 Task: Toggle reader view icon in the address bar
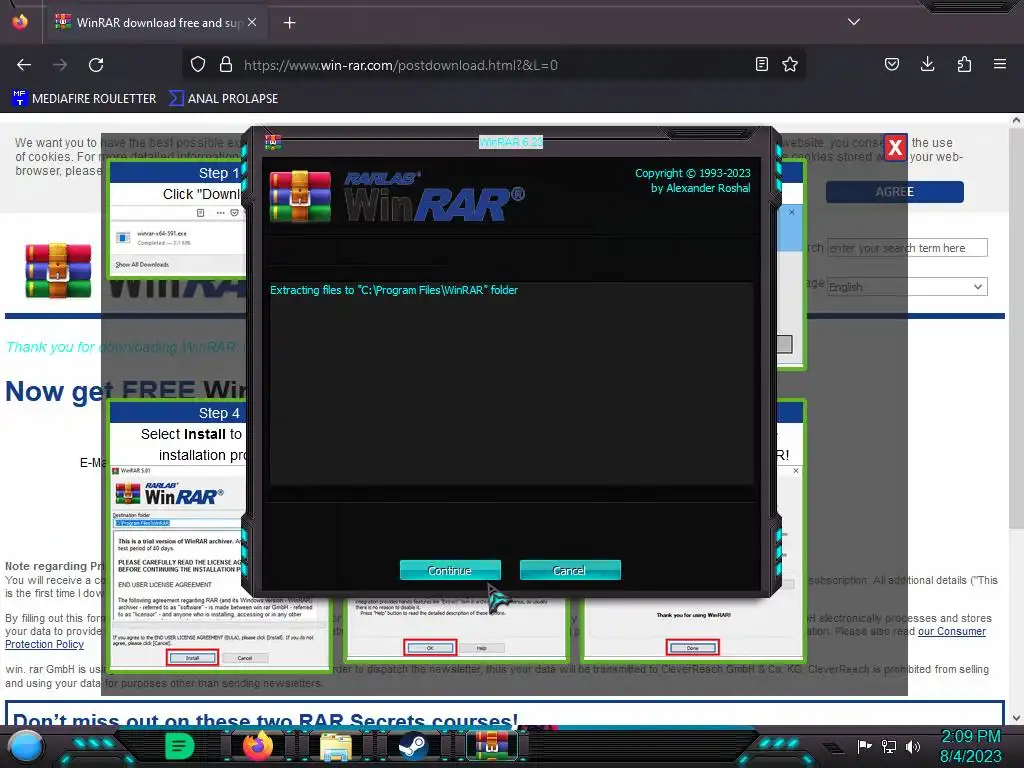click(x=761, y=65)
